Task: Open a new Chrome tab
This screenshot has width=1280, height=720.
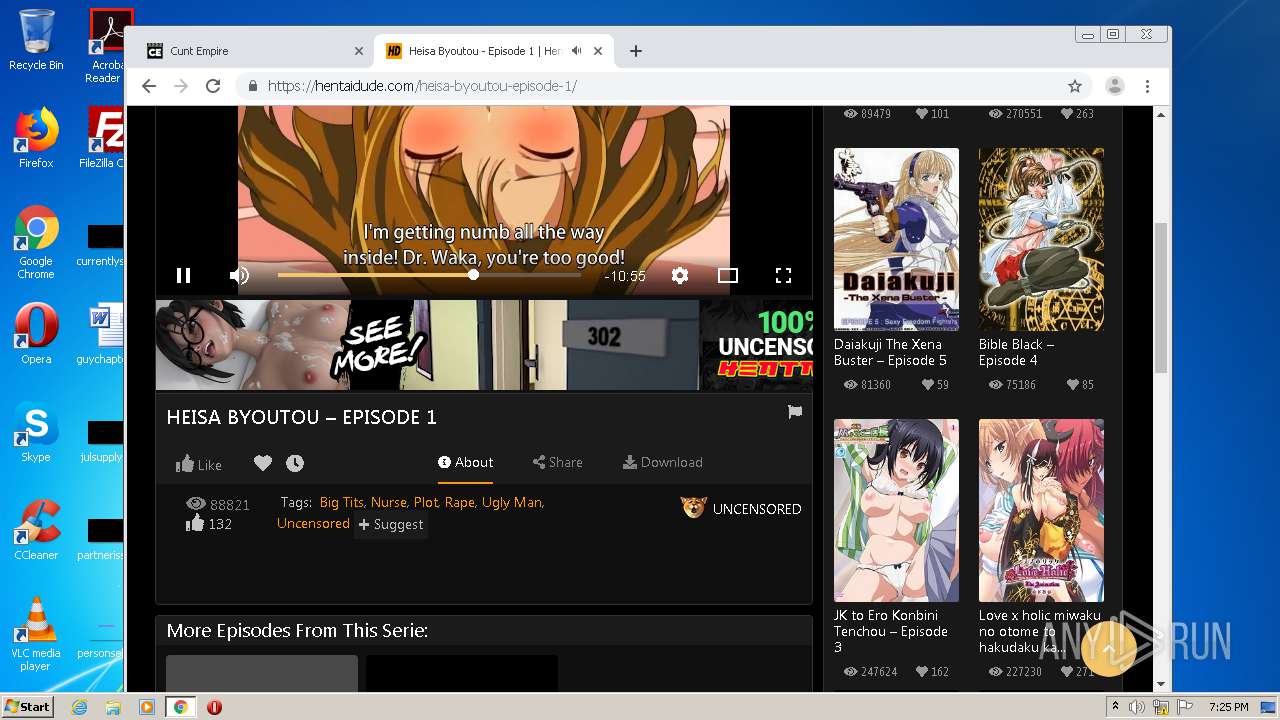Action: tap(636, 51)
